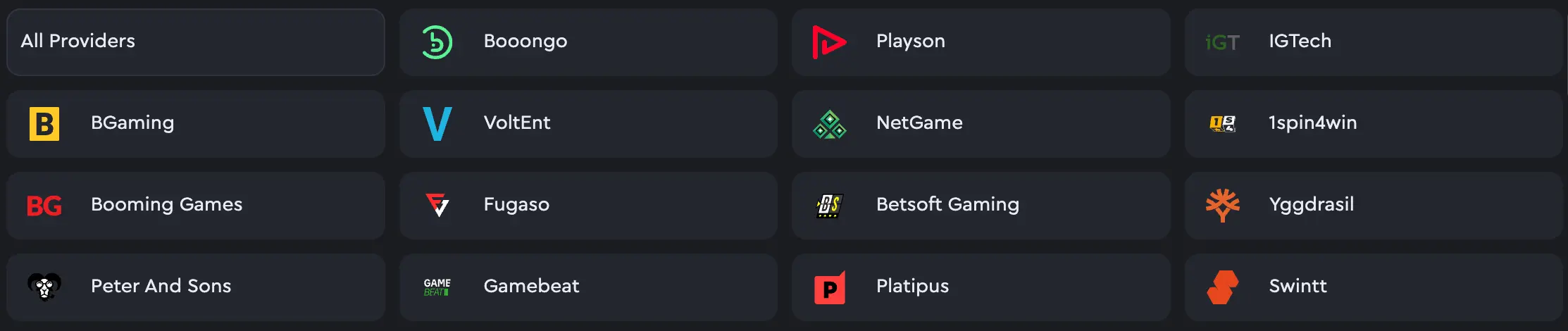Click the Fugaso red and white logo
The width and height of the screenshot is (1568, 331).
[x=437, y=205]
